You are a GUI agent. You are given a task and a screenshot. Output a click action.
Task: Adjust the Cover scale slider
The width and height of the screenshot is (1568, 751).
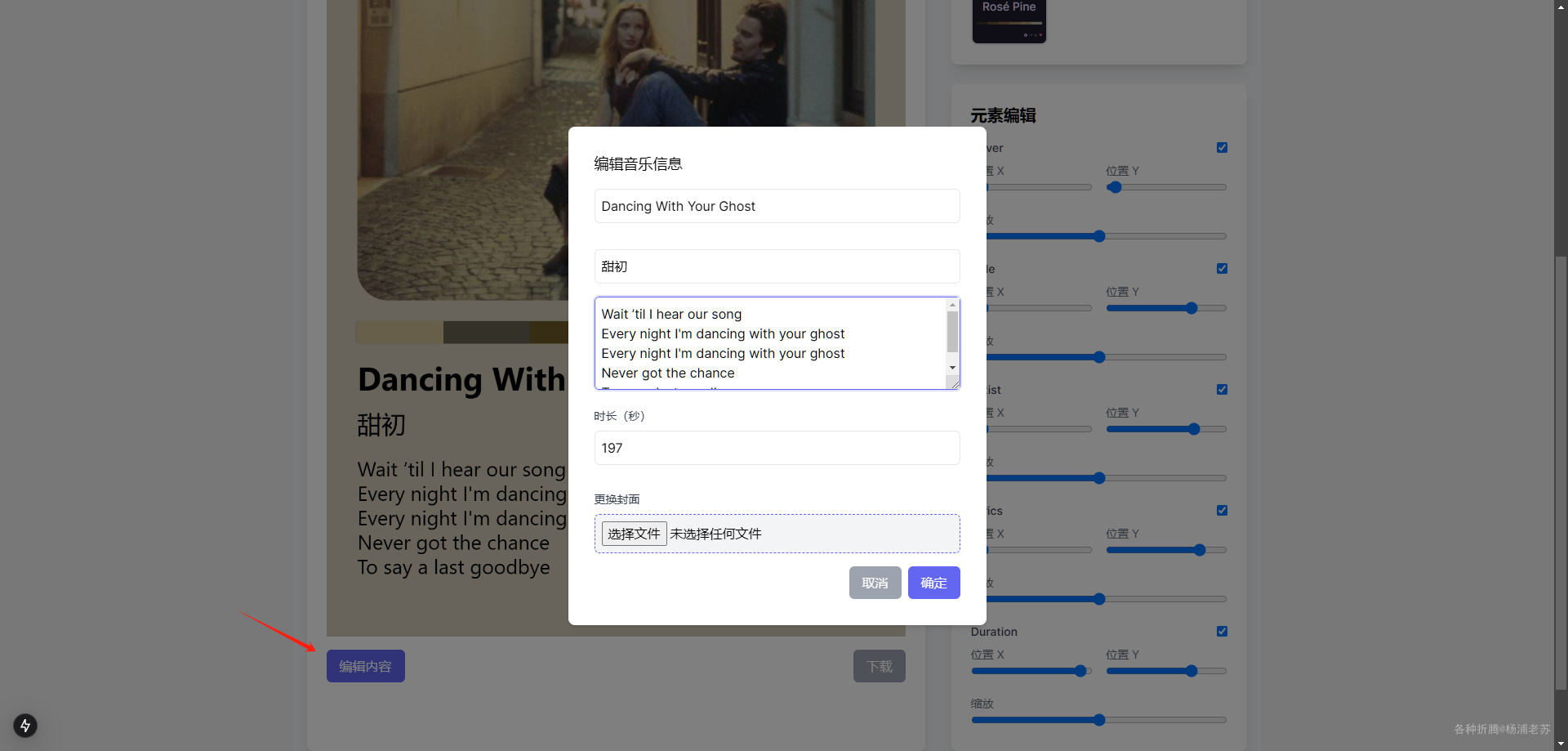pos(1107,236)
